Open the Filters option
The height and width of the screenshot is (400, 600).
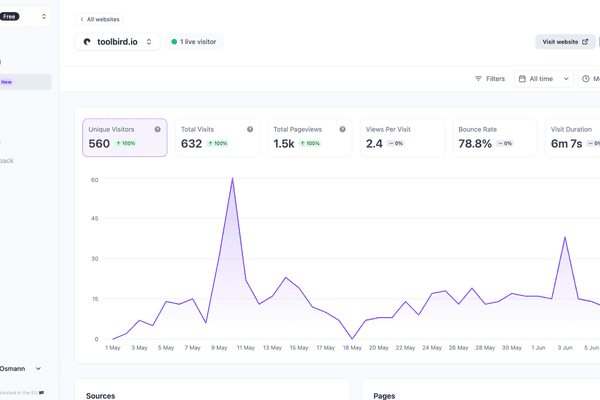click(x=490, y=78)
